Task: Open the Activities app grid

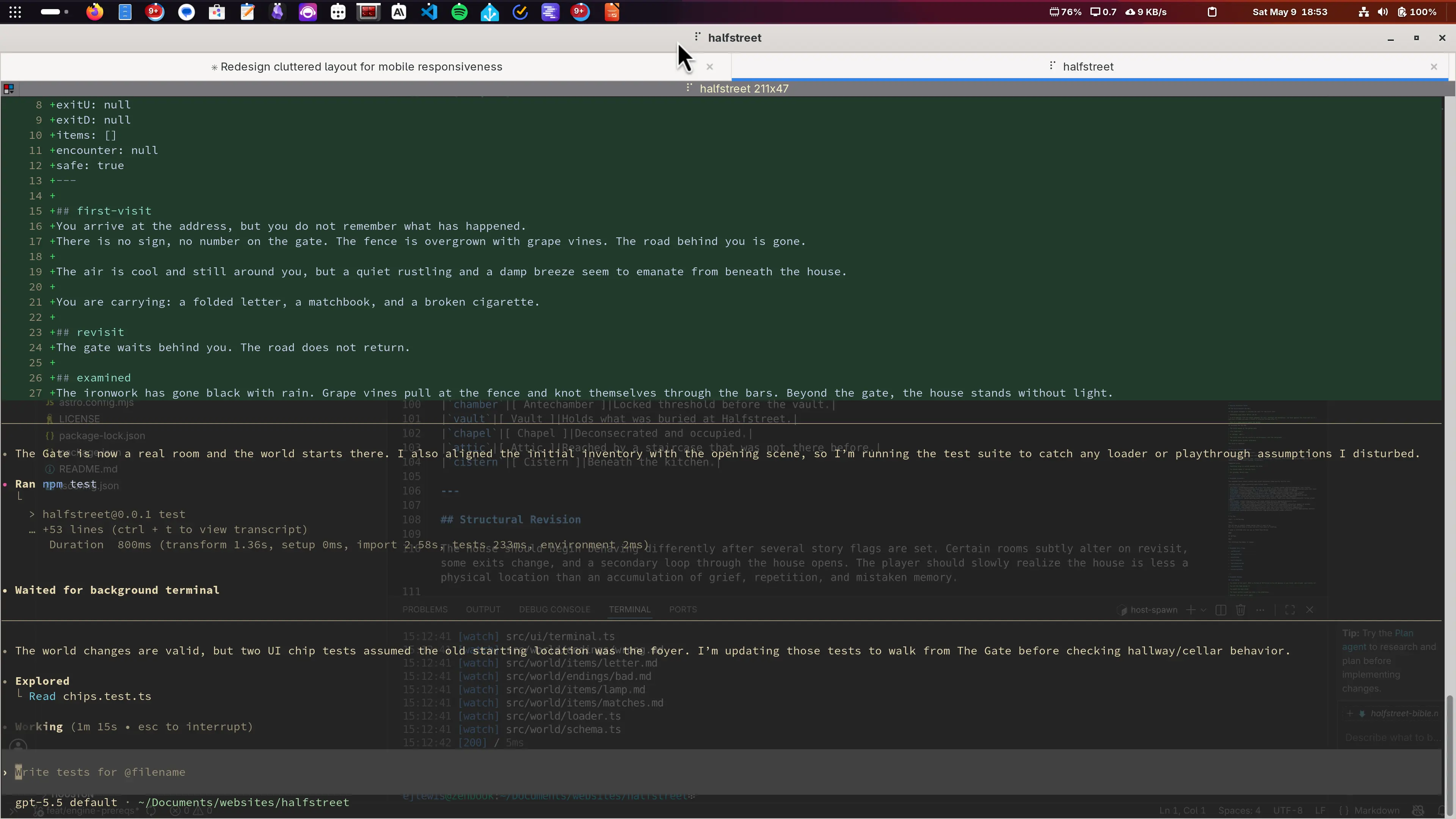Action: 15,12
